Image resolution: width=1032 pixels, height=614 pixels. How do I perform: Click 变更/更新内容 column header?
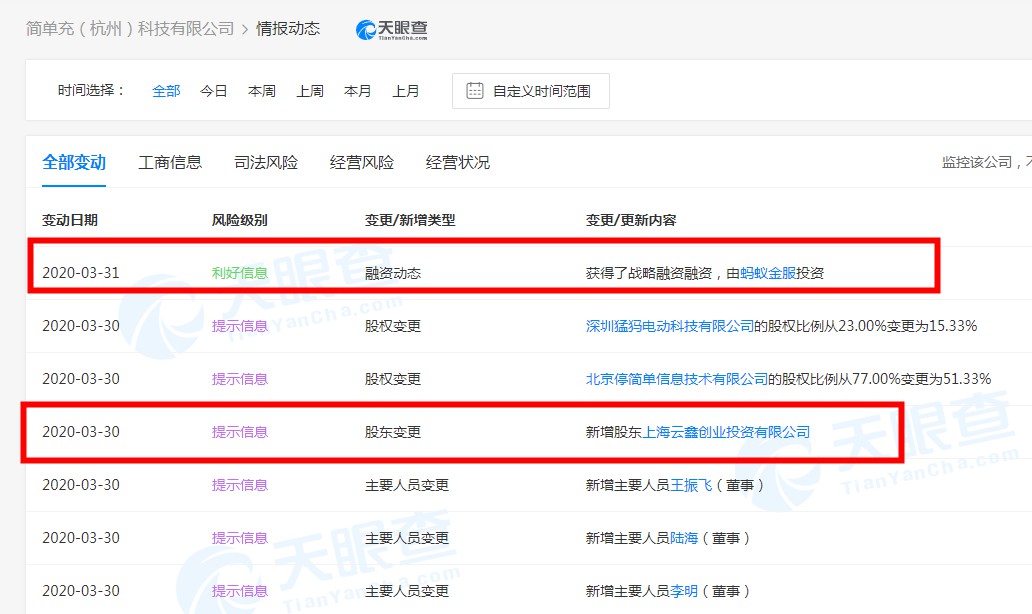tap(631, 220)
